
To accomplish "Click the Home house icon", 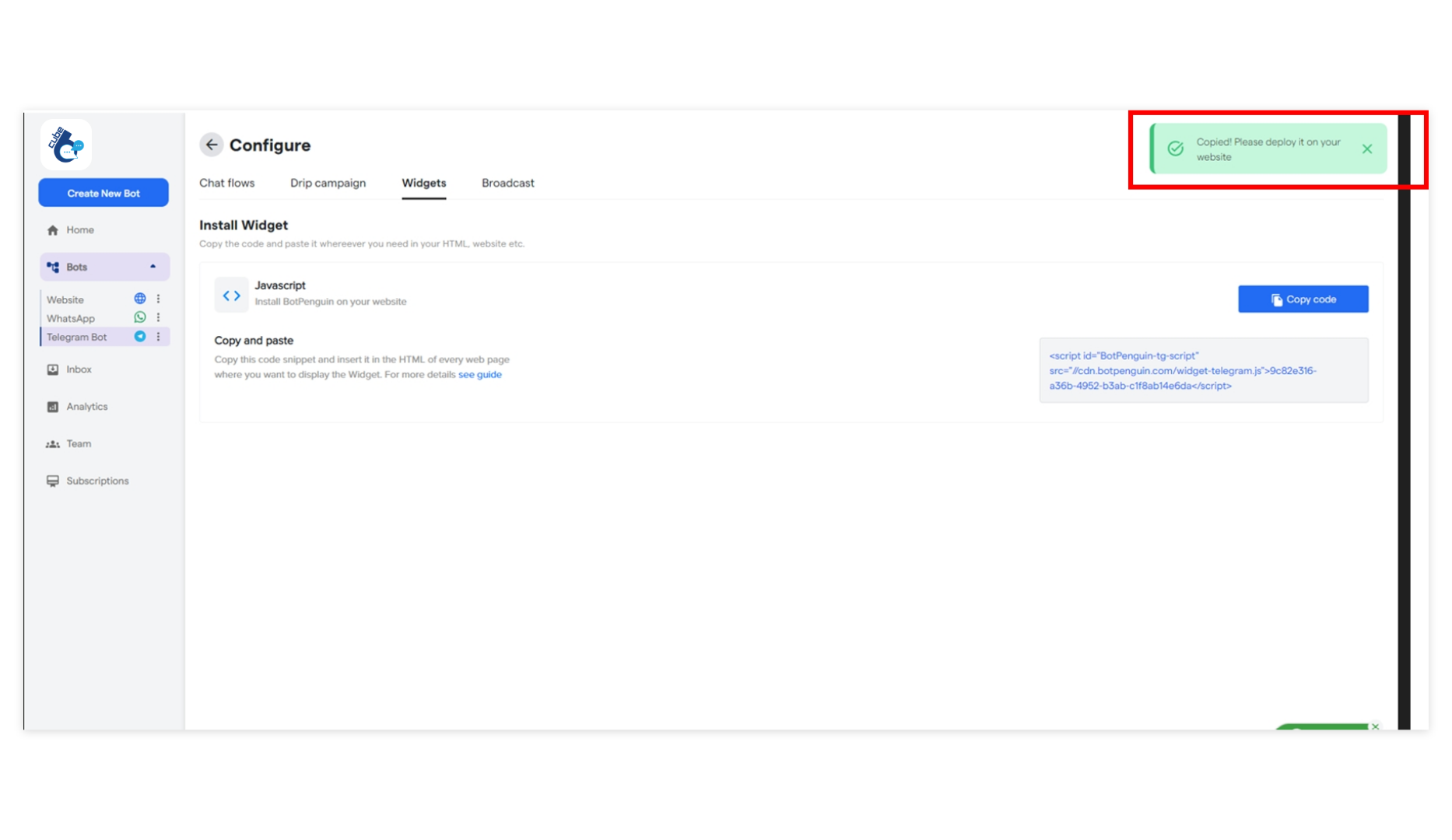I will (x=53, y=230).
